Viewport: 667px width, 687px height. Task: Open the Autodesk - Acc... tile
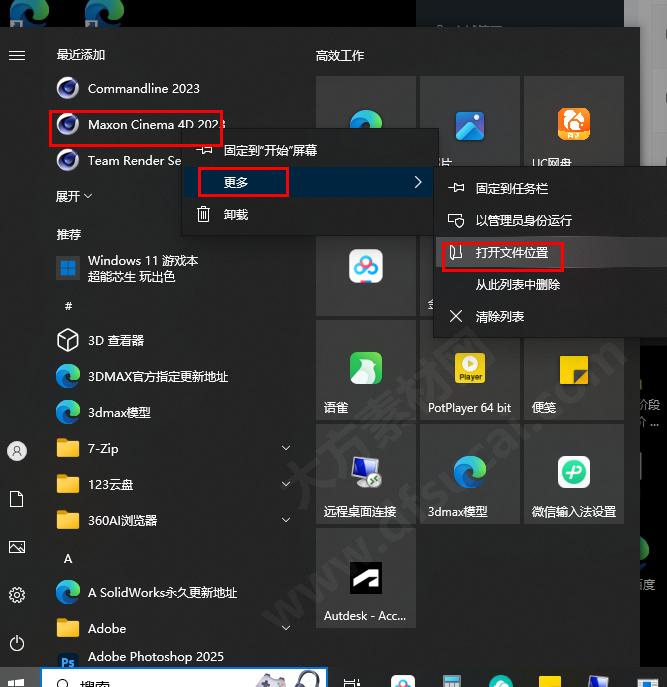pos(365,578)
